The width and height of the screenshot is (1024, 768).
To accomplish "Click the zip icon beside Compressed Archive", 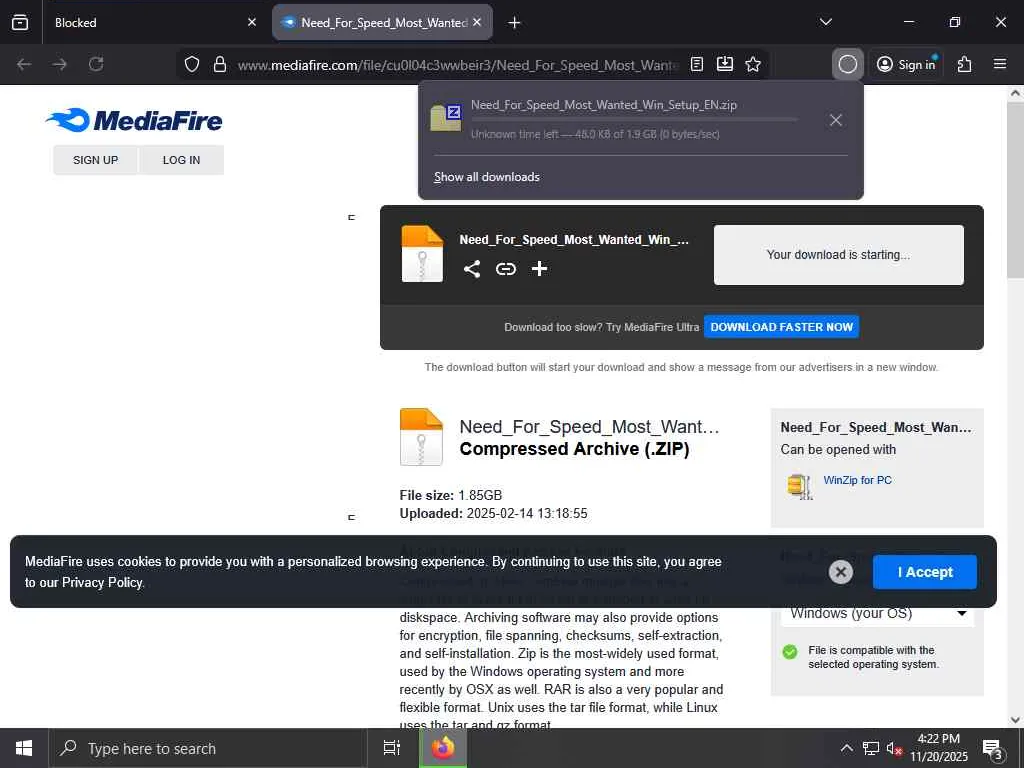I will 421,437.
